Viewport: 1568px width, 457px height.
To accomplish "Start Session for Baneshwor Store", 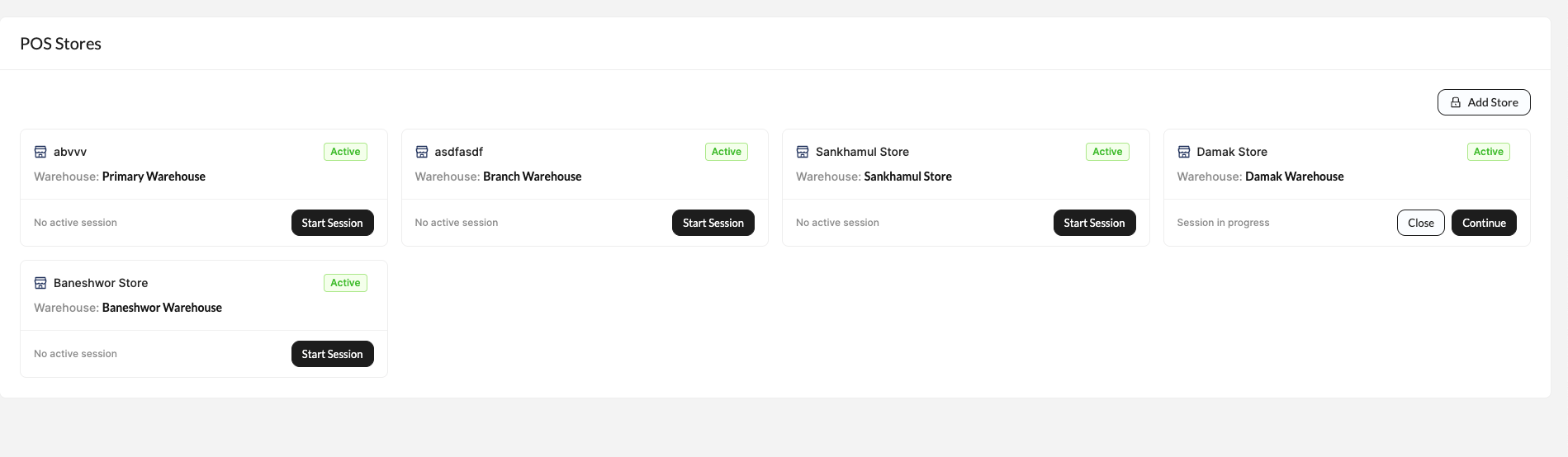I will click(332, 354).
